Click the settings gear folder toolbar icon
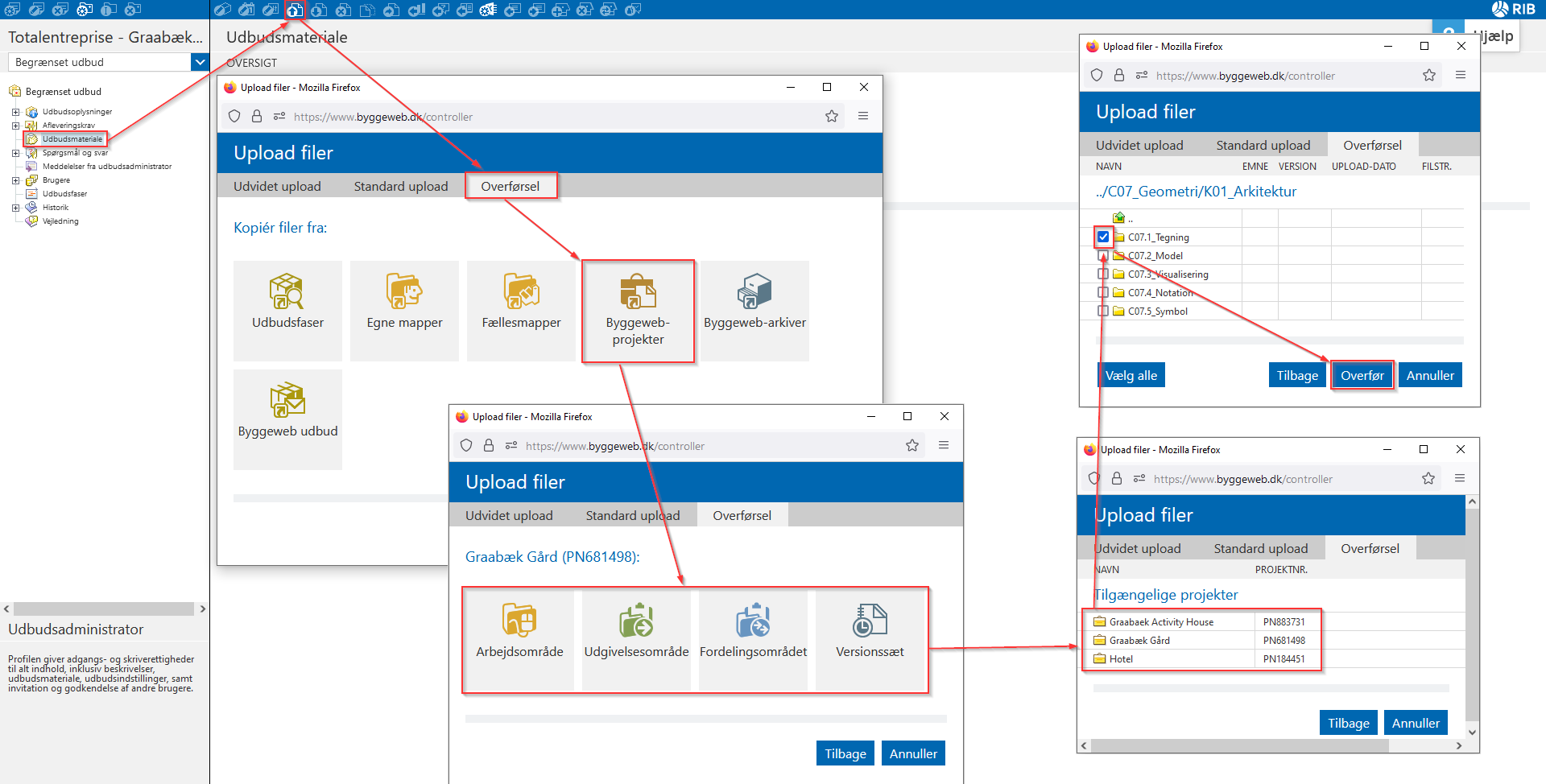Screen dimensions: 1546x784 click(x=85, y=10)
